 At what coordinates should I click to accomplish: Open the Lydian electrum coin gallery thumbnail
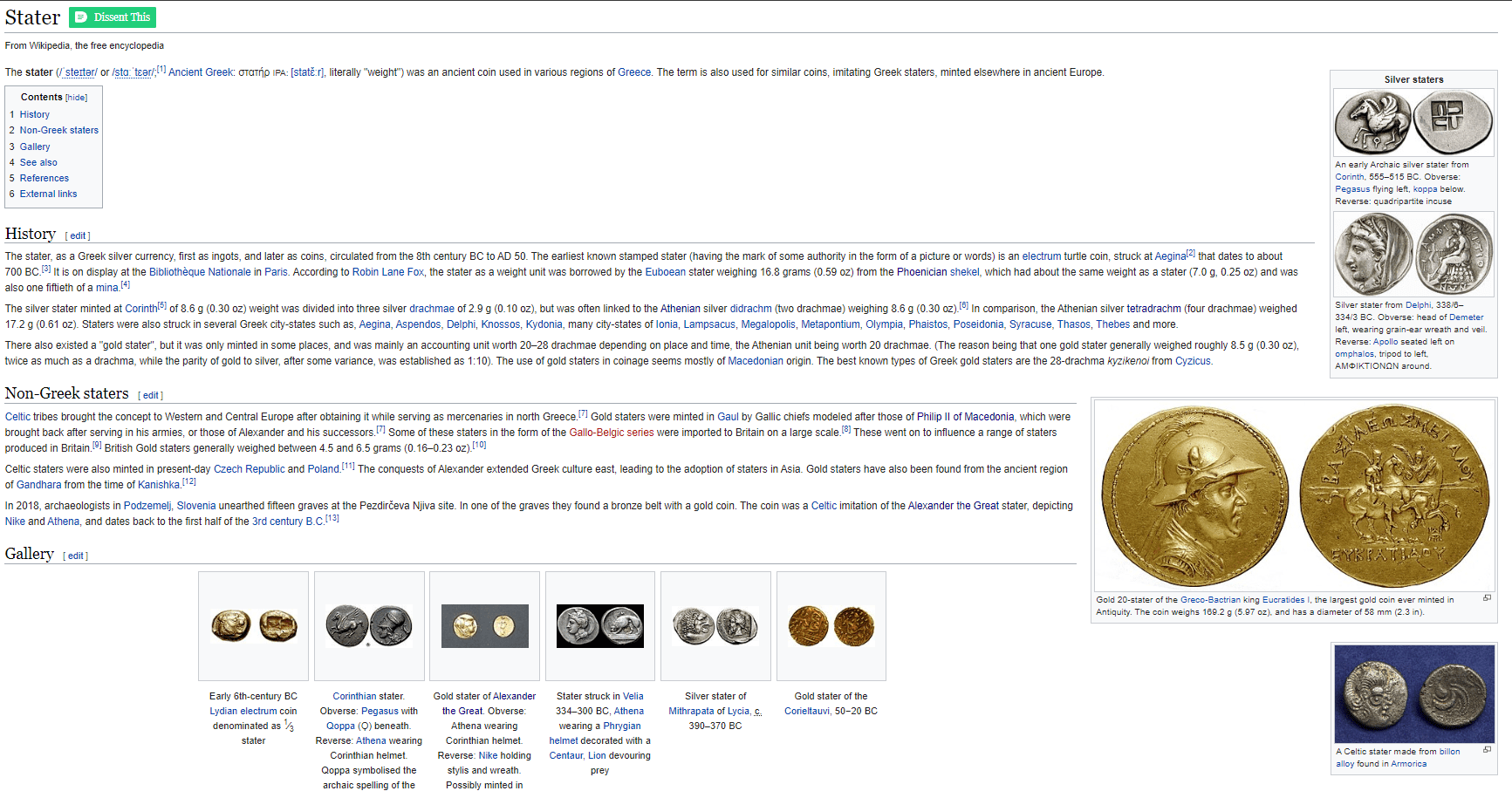point(253,625)
